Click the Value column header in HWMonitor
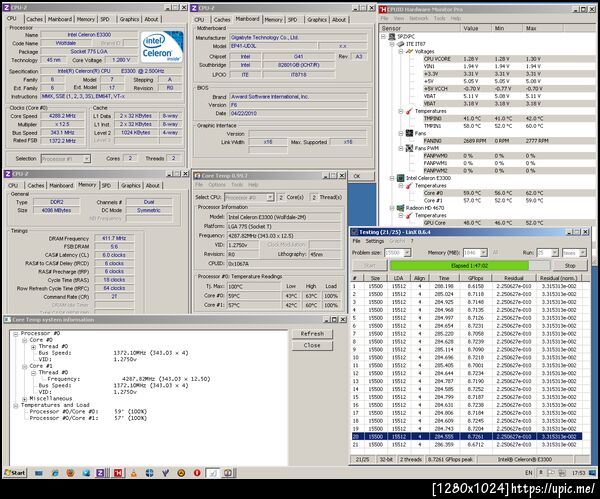Screen dimensions: 600x499 475,28
